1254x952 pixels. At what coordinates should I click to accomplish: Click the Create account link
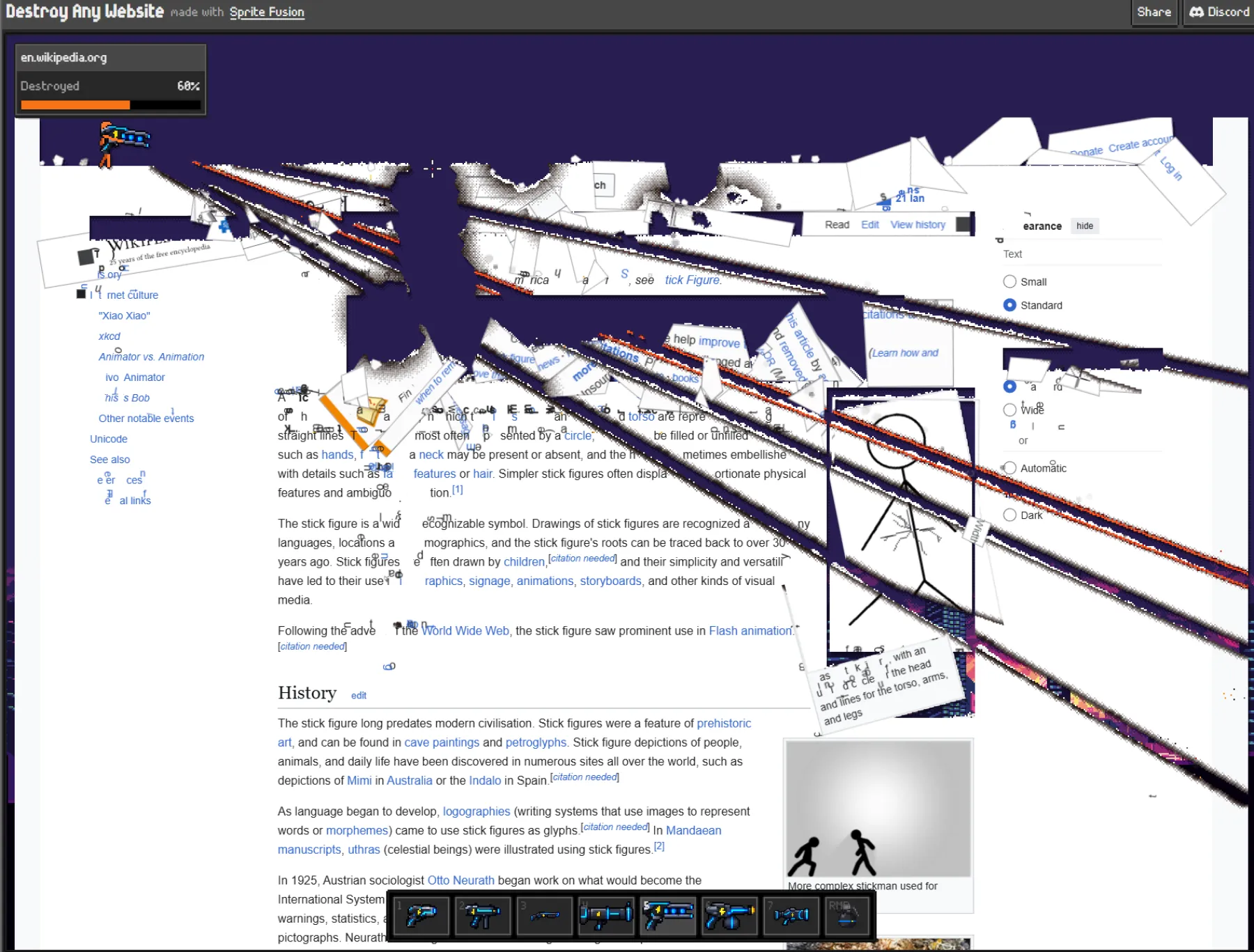pyautogui.click(x=1140, y=143)
